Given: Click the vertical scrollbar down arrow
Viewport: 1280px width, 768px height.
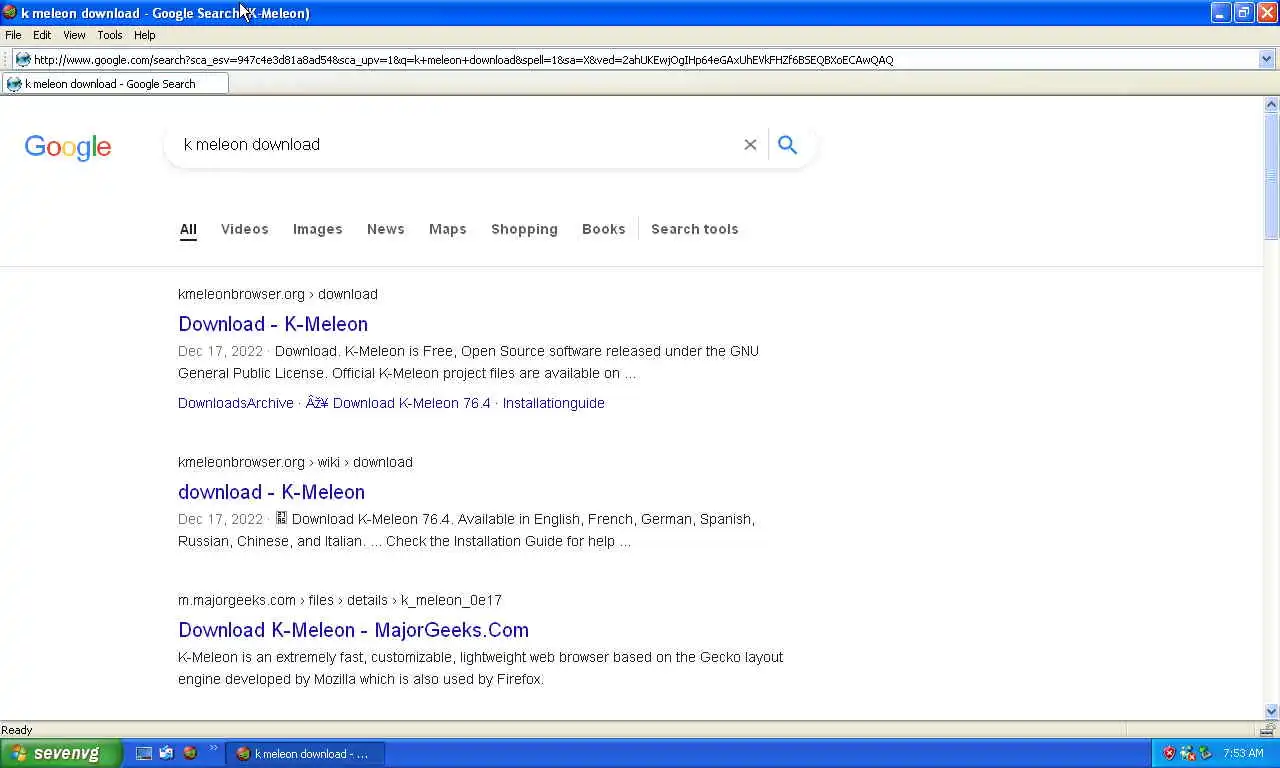Looking at the screenshot, I should 1272,711.
